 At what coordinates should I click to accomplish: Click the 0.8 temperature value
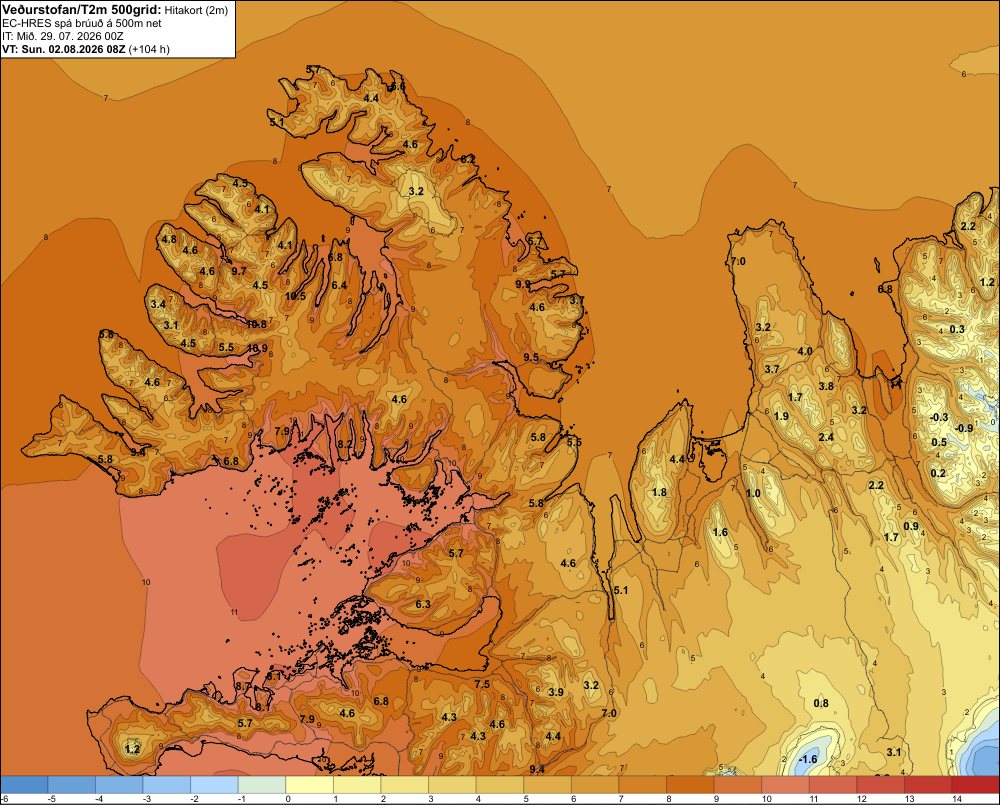click(821, 703)
